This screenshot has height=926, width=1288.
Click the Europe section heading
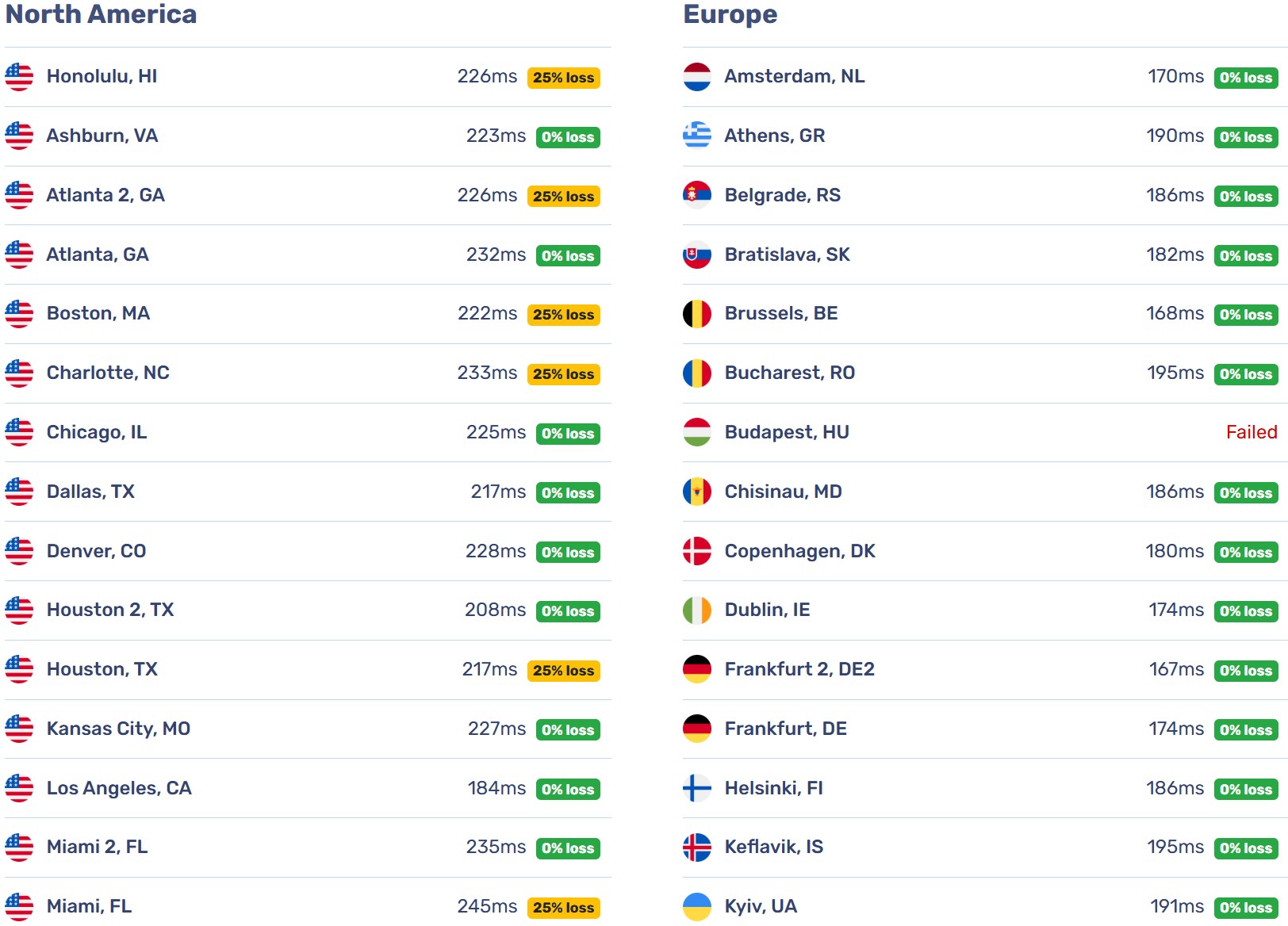pyautogui.click(x=730, y=15)
